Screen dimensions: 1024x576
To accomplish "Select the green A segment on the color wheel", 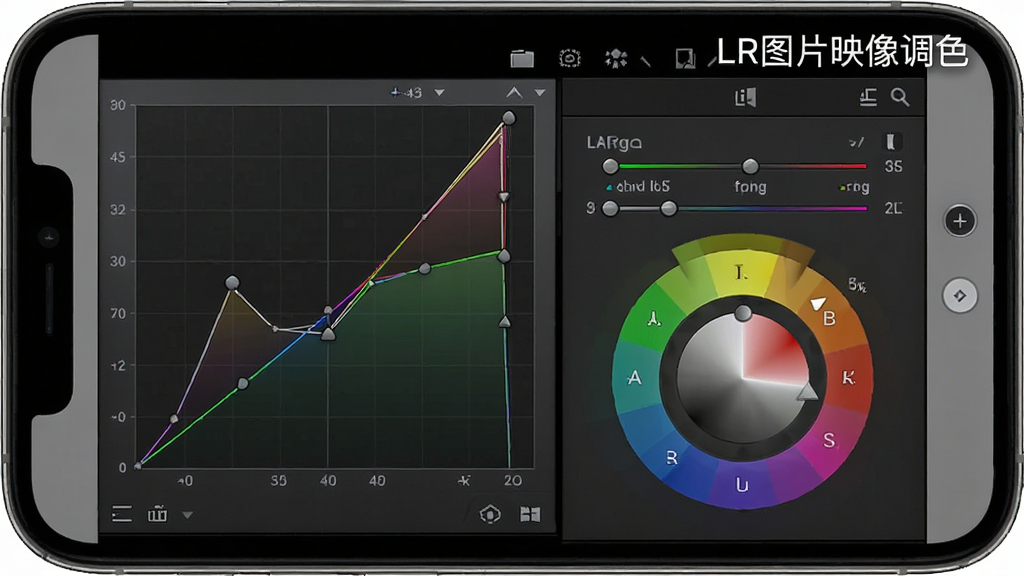I will 654,319.
